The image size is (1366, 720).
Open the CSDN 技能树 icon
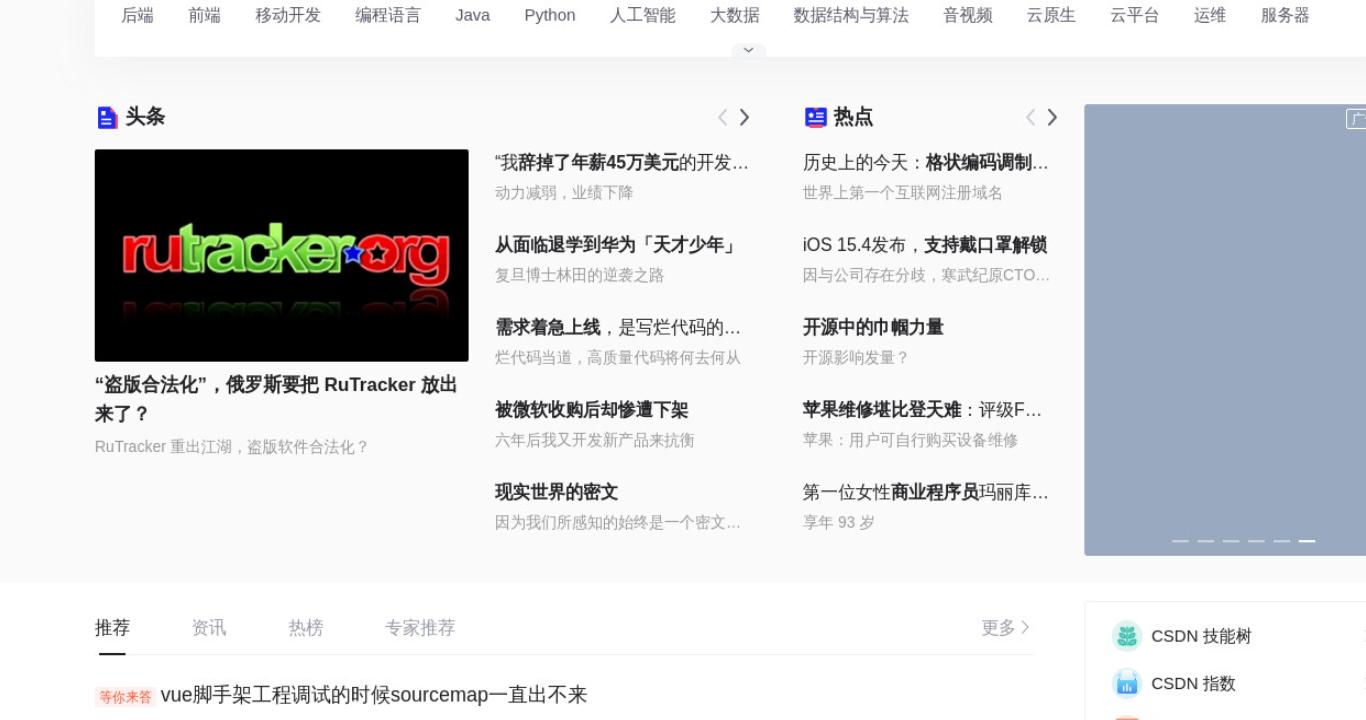tap(1127, 636)
